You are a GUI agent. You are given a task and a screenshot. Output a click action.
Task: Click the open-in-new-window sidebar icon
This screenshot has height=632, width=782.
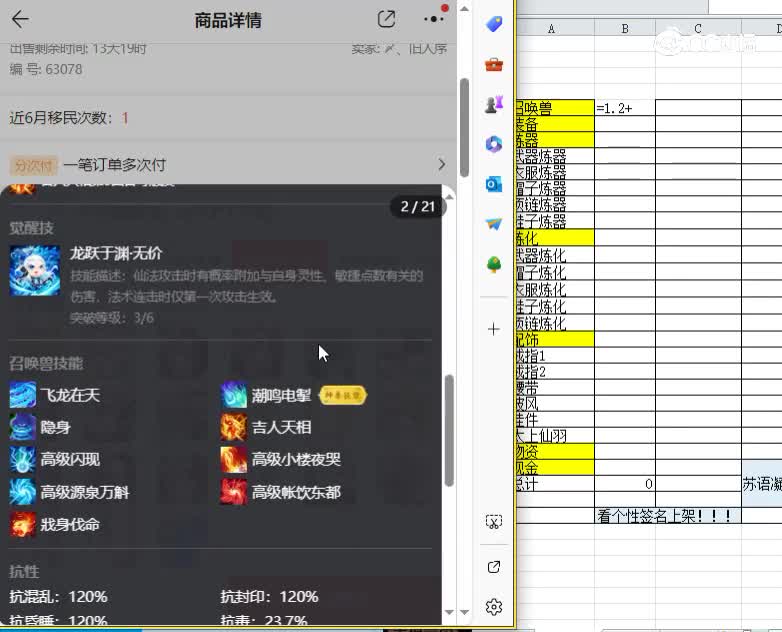coord(494,567)
